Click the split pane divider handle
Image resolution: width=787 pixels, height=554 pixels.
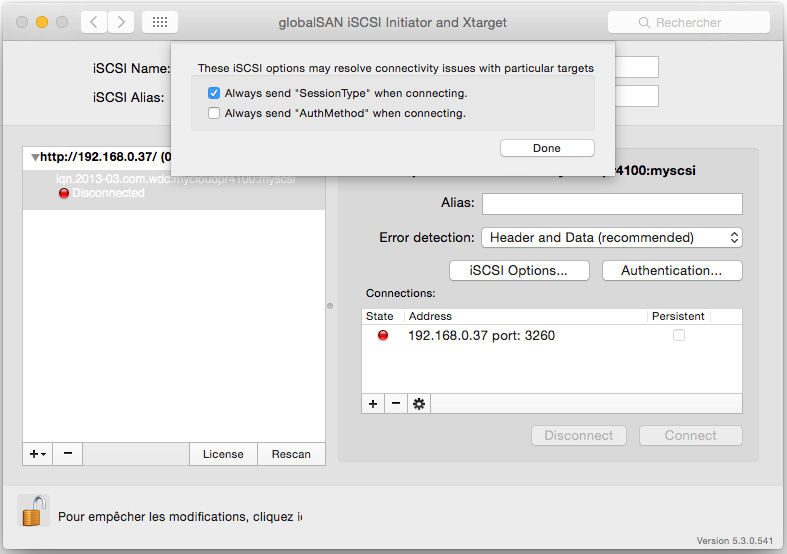330,306
